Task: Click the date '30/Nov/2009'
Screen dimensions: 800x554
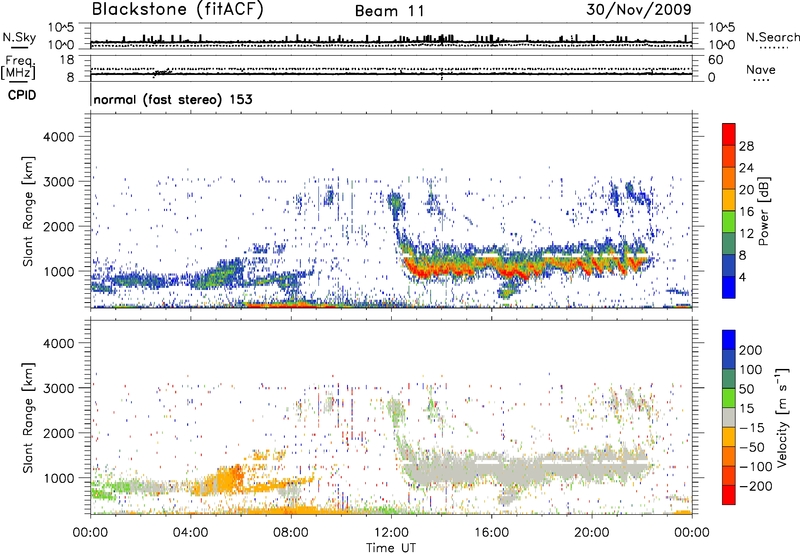Action: 639,9
